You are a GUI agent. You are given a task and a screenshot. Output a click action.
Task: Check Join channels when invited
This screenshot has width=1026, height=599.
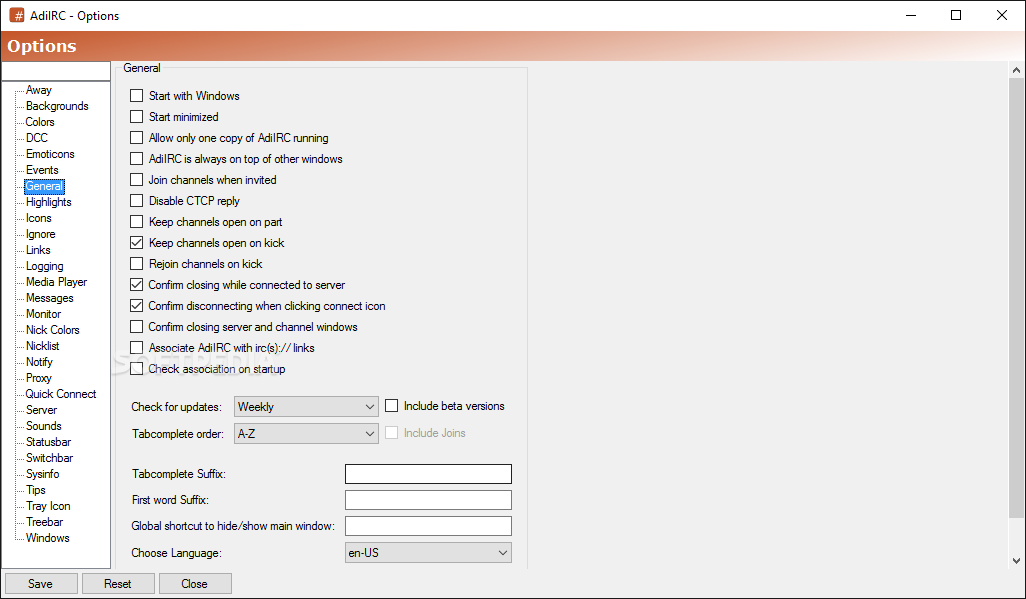click(x=136, y=179)
